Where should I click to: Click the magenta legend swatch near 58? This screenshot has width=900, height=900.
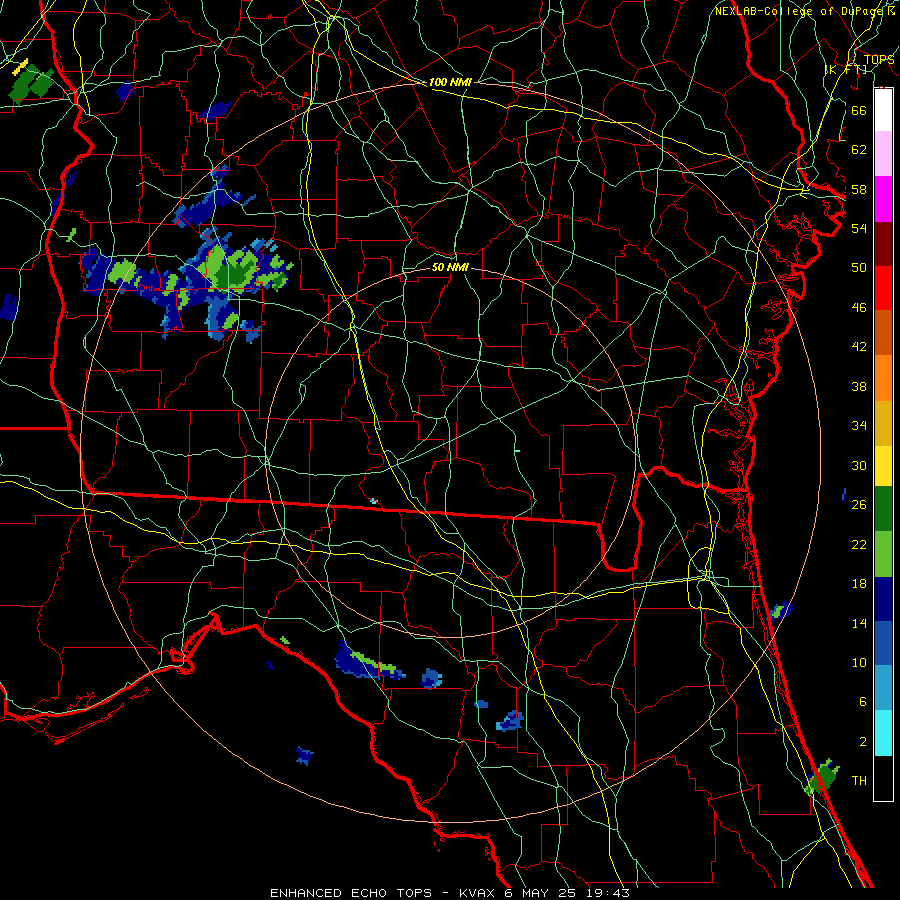tap(883, 199)
